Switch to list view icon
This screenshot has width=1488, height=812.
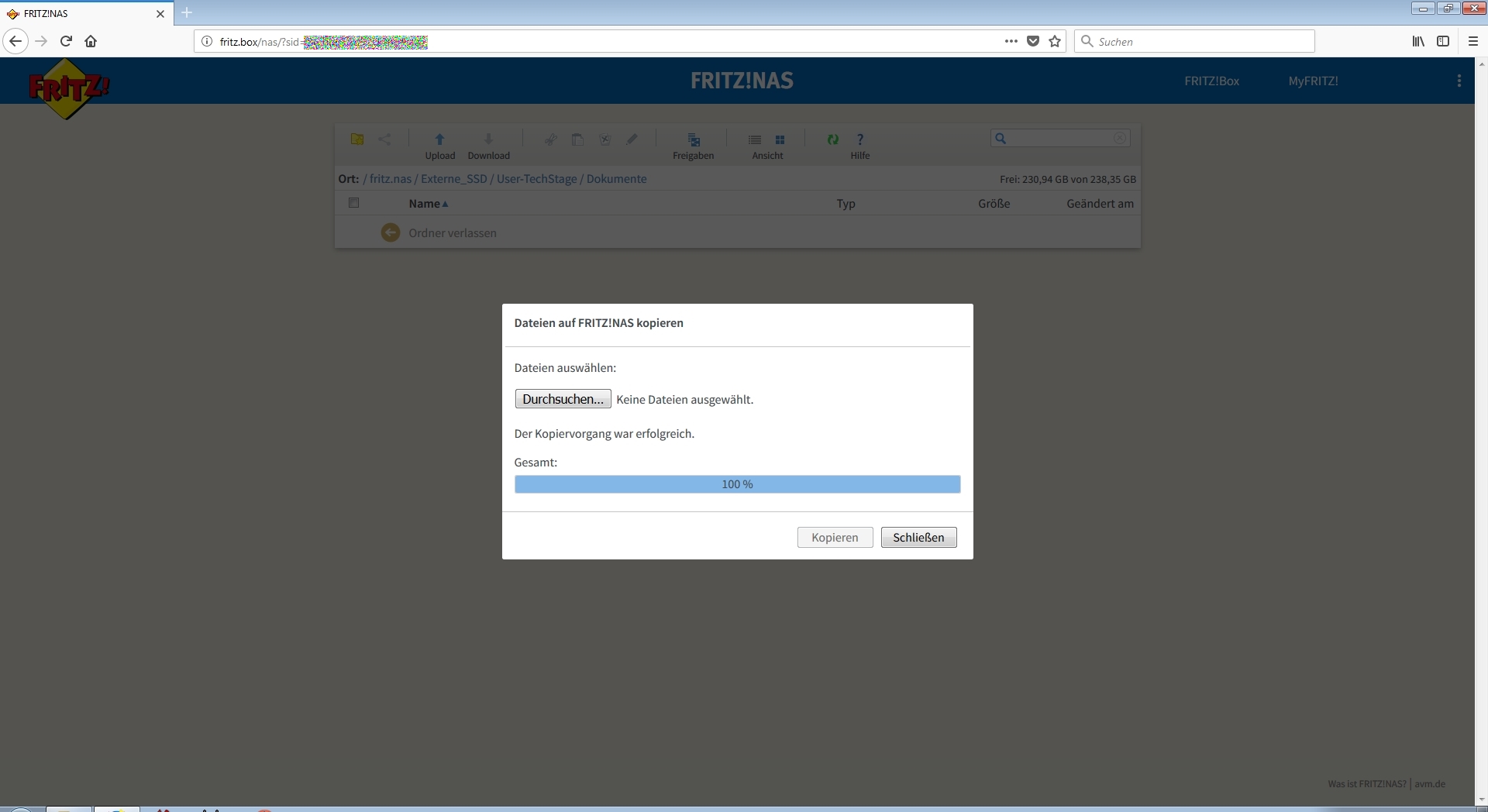pyautogui.click(x=755, y=139)
